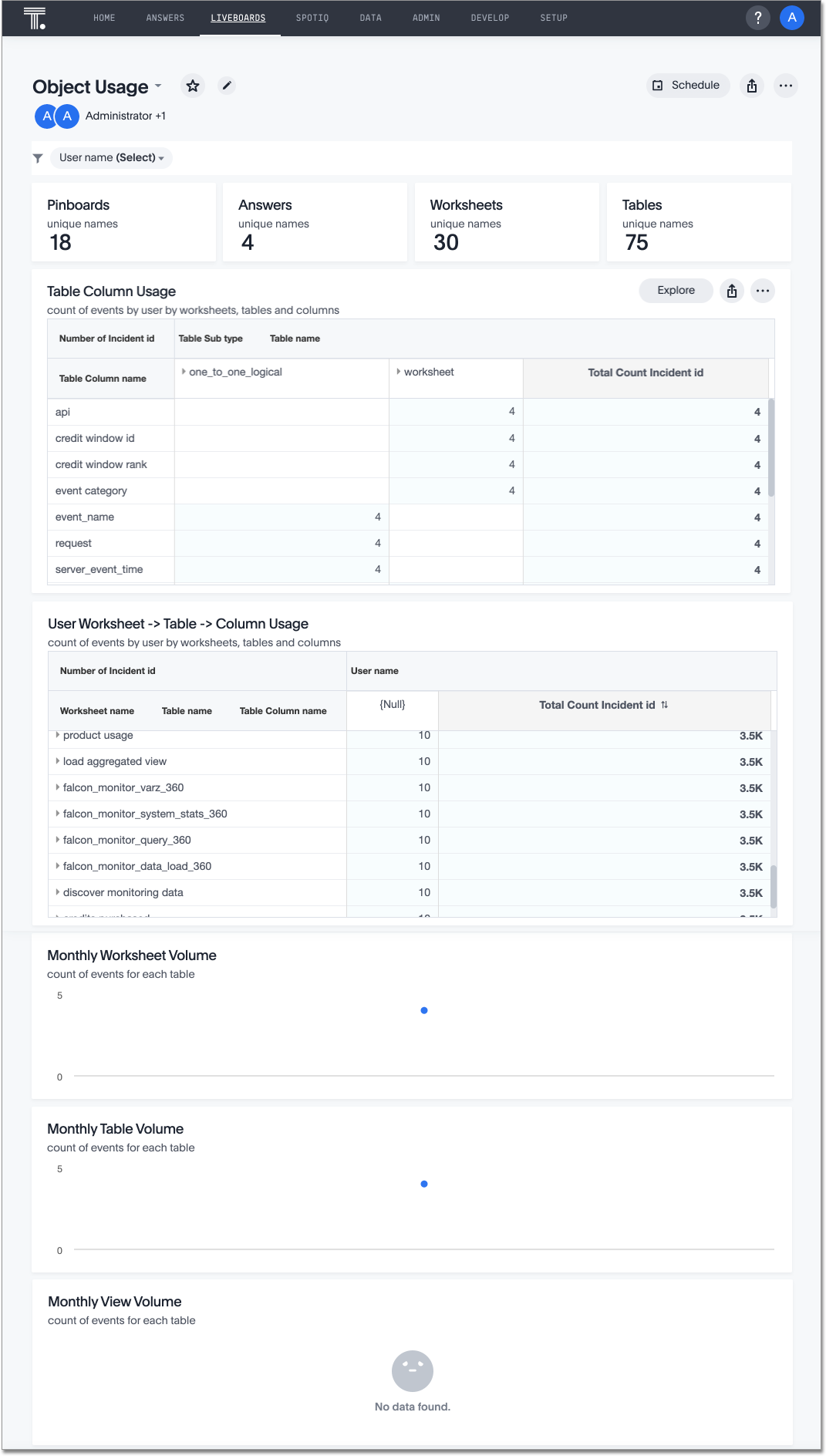Go to the Answers tab

coord(165,18)
